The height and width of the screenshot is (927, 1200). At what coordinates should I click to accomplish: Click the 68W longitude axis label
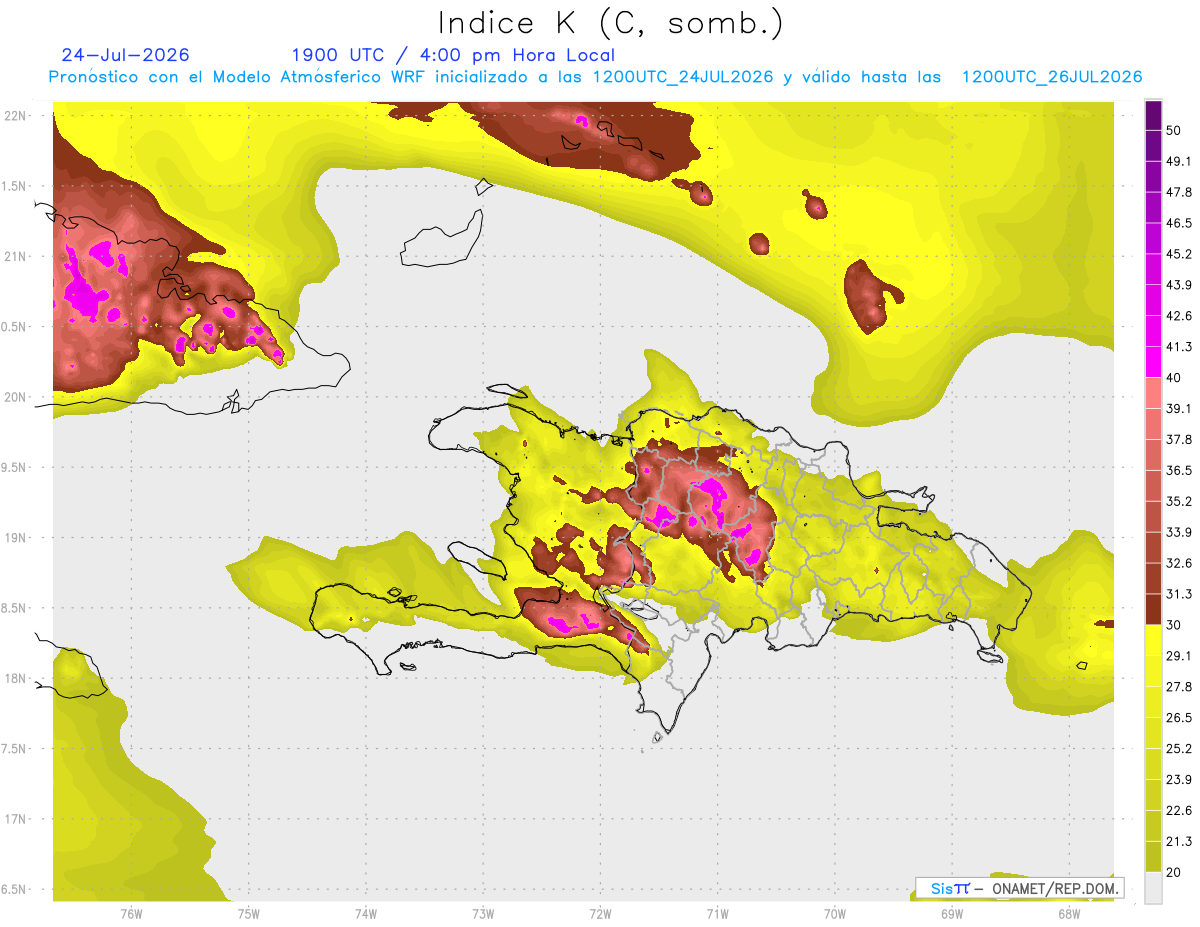coord(1069,914)
